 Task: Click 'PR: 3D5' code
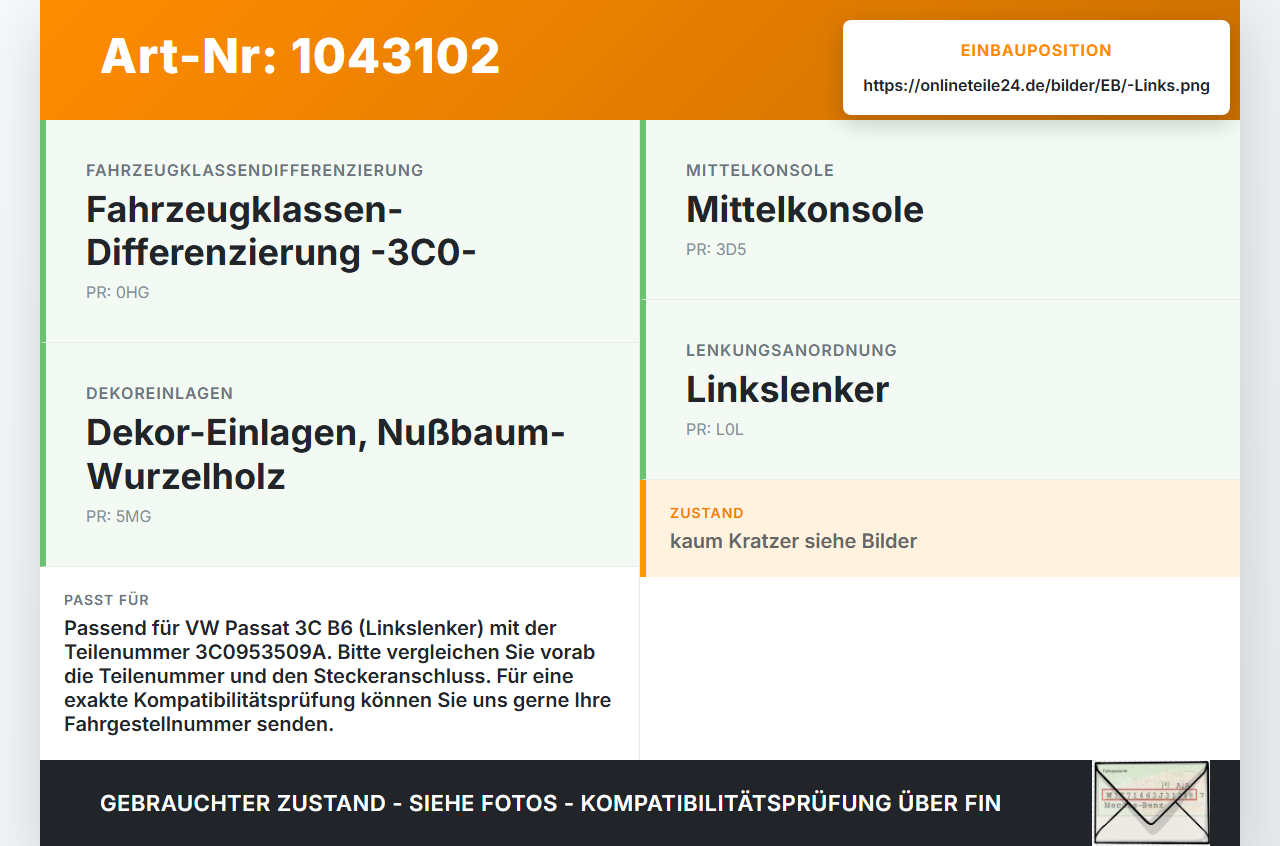pyautogui.click(x=716, y=250)
